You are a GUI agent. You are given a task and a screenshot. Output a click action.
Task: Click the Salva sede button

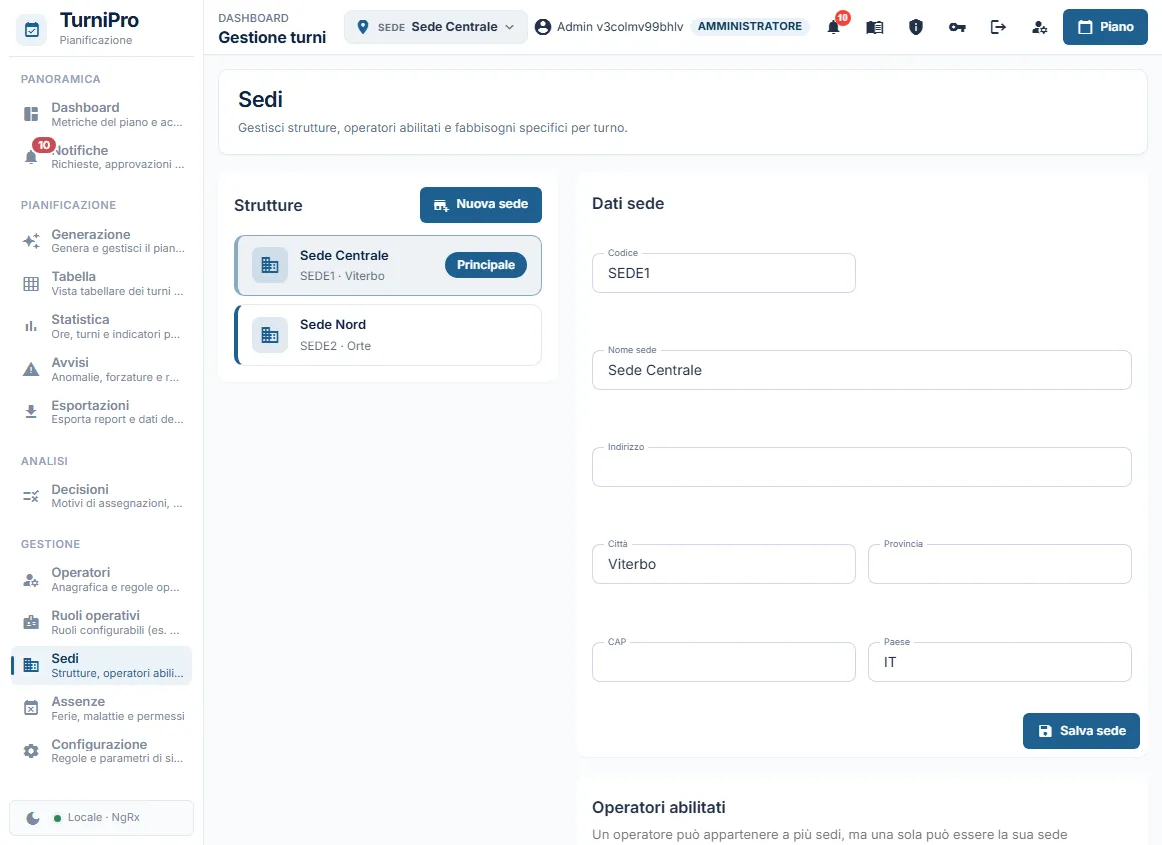point(1081,731)
